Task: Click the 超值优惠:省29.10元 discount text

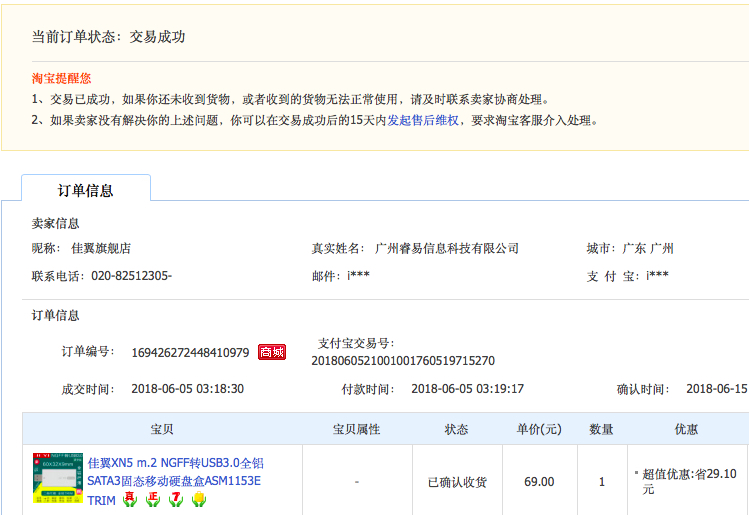Action: tap(689, 482)
